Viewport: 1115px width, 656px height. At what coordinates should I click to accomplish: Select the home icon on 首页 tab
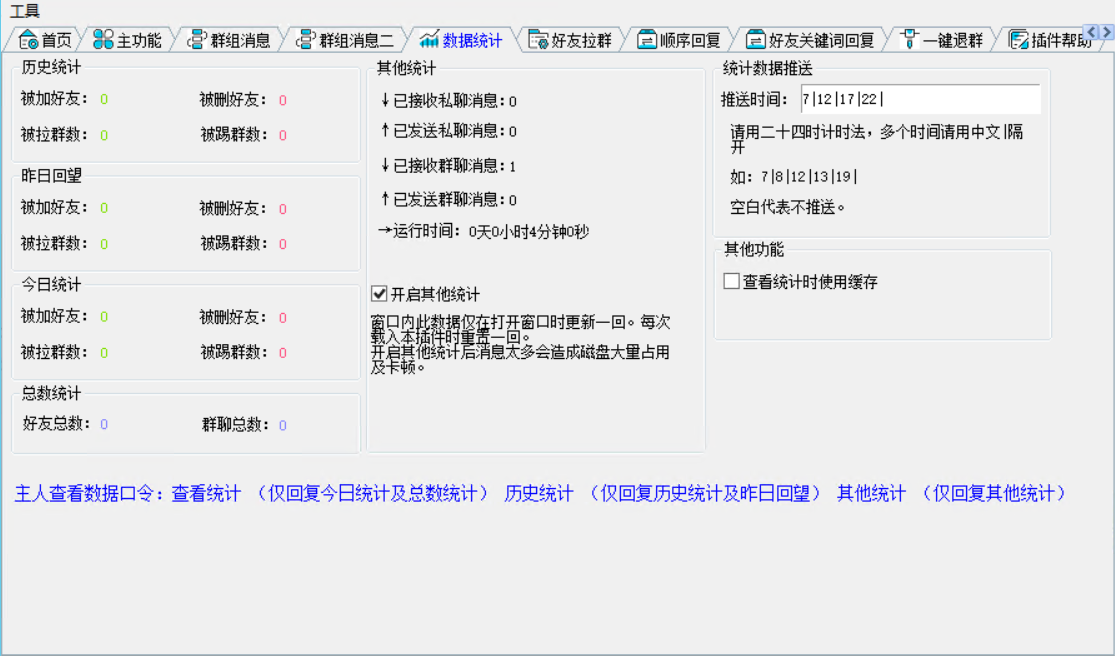point(26,38)
